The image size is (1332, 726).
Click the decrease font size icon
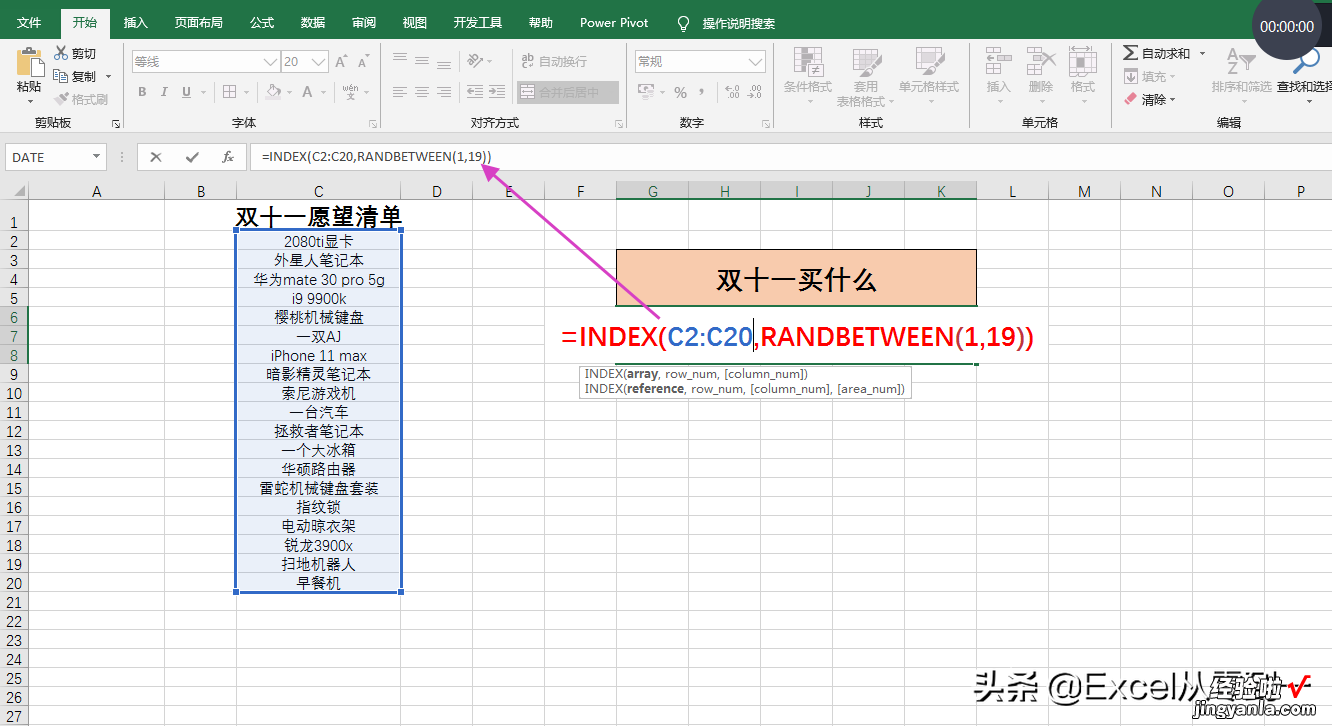[364, 62]
